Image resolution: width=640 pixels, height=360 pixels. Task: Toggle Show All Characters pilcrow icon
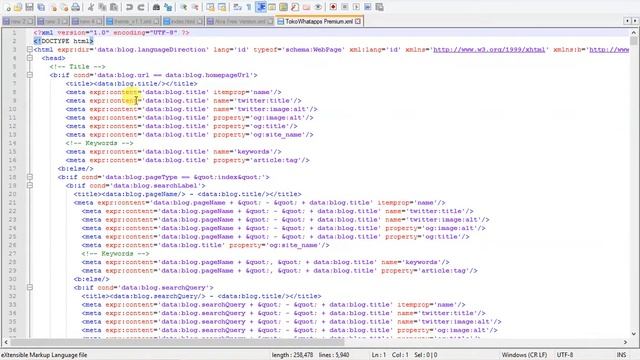[x=249, y=7]
